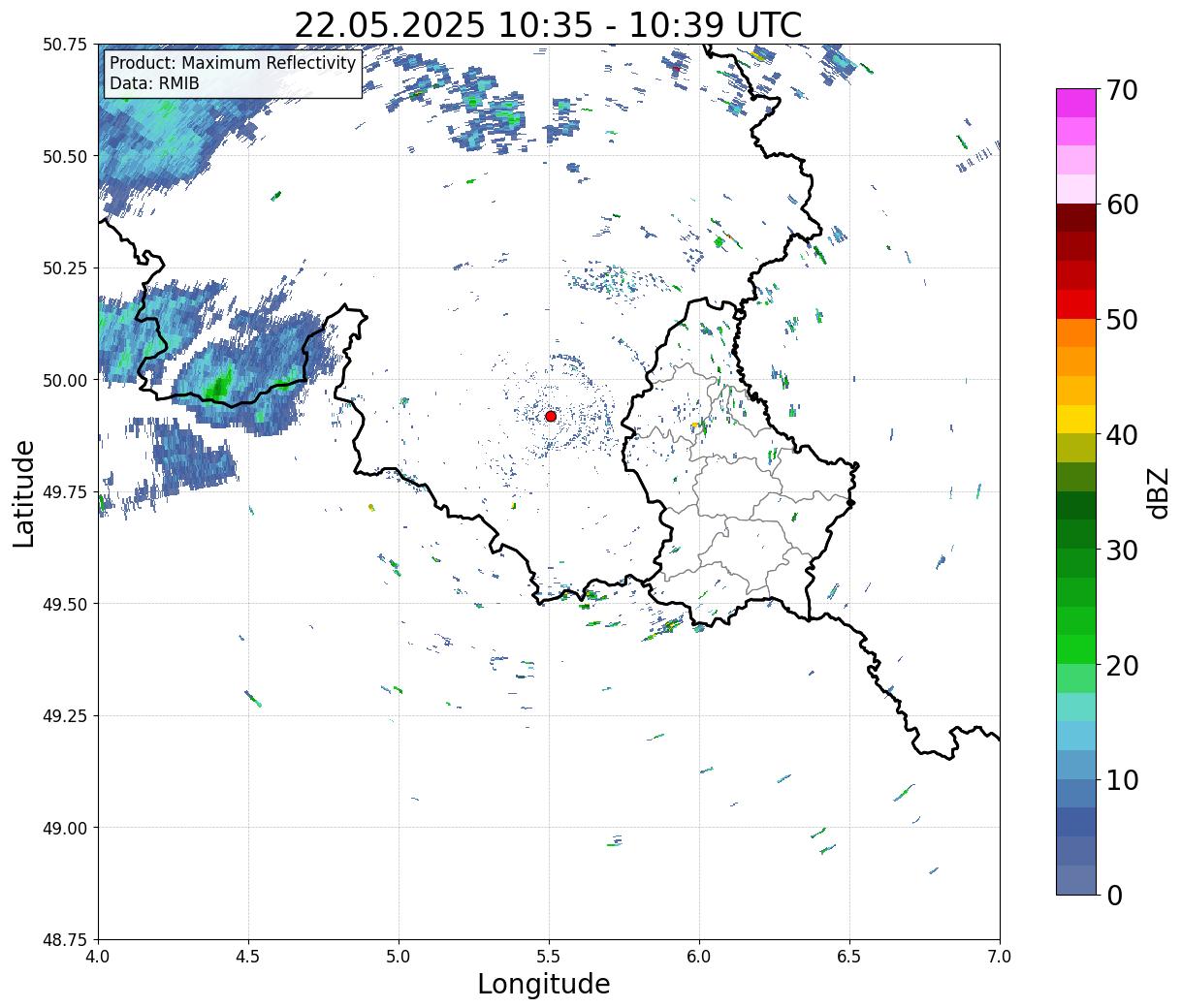This screenshot has height=1008, width=1182.
Task: Click the latitude tick label 50.50
Action: pos(66,156)
